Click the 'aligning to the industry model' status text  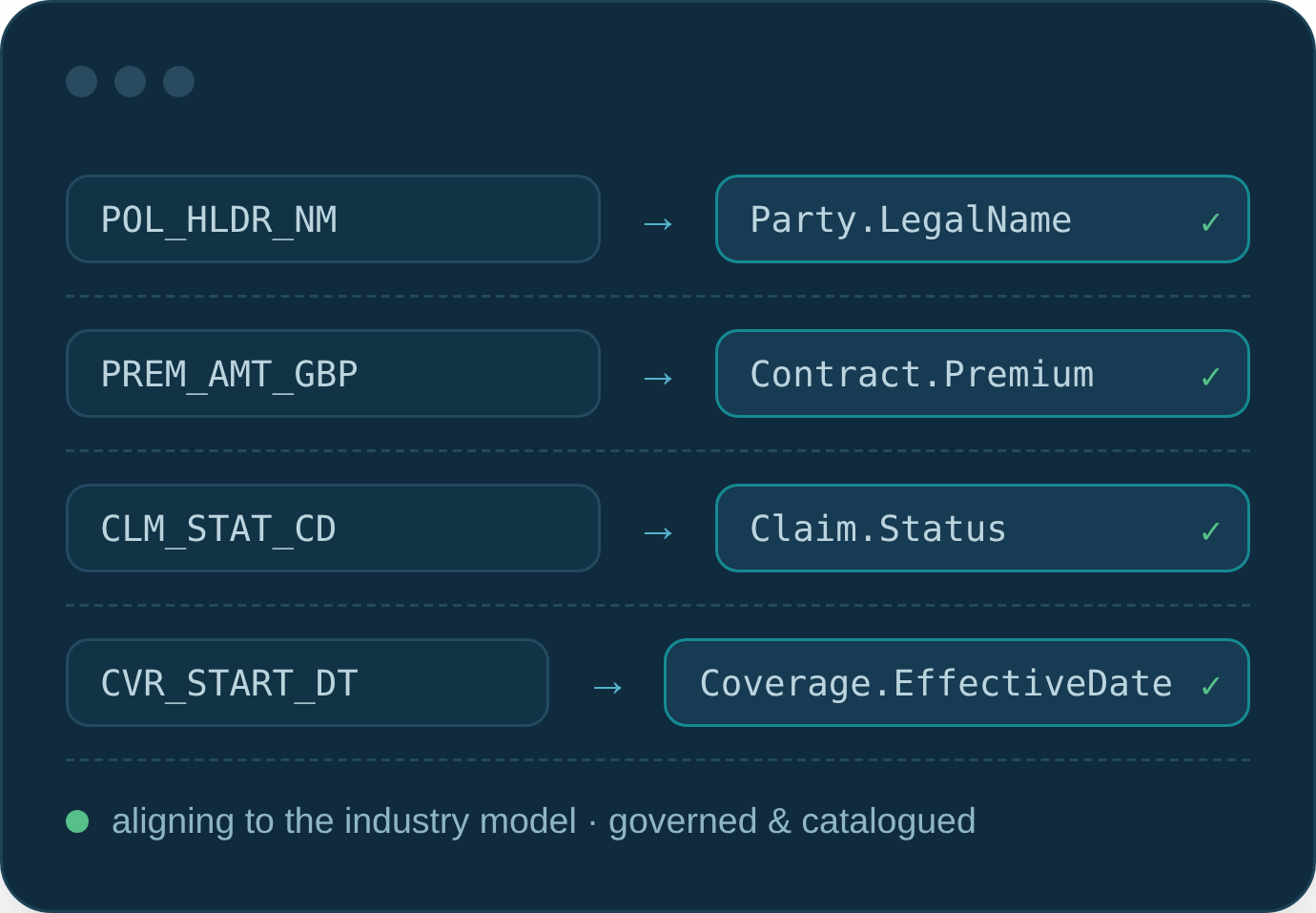click(344, 821)
